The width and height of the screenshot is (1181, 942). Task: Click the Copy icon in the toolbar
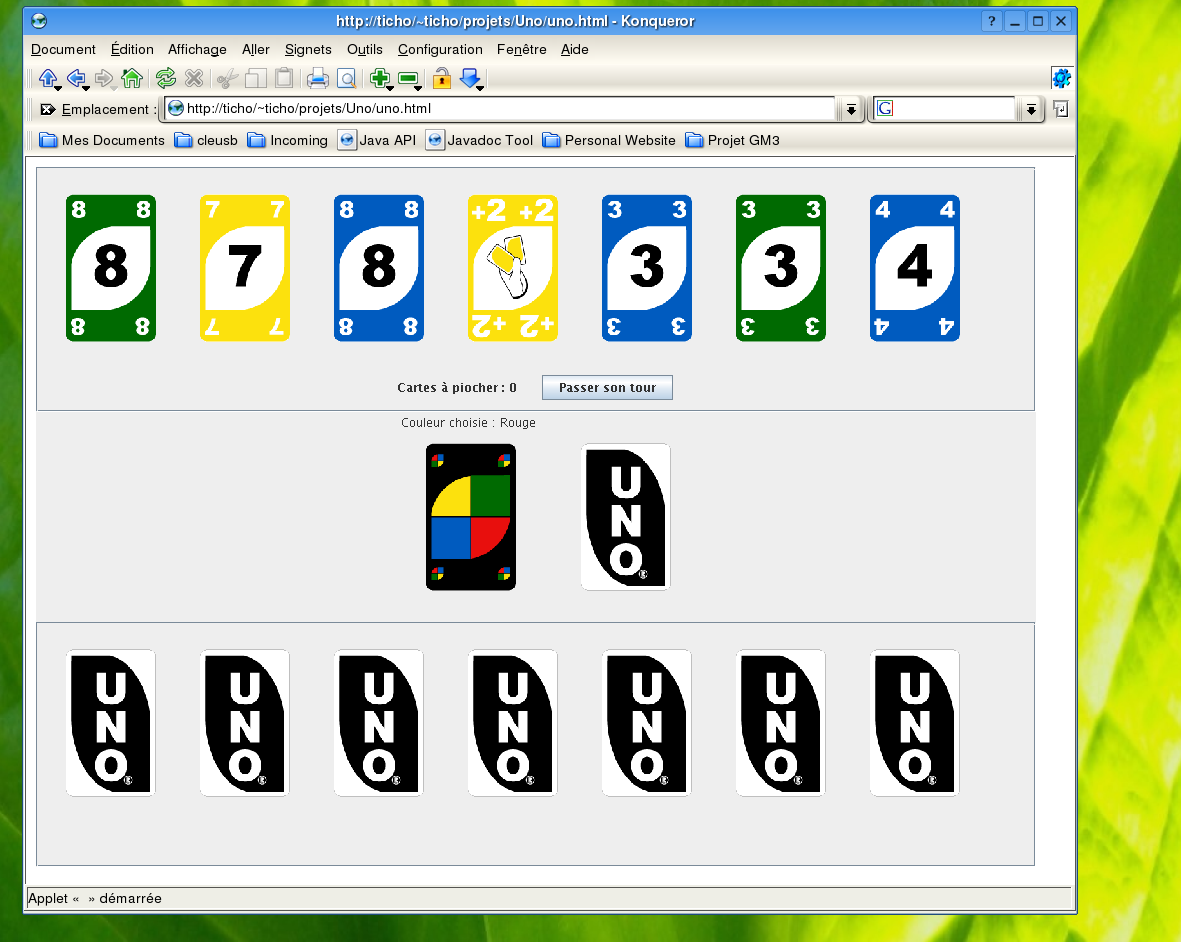[x=255, y=78]
